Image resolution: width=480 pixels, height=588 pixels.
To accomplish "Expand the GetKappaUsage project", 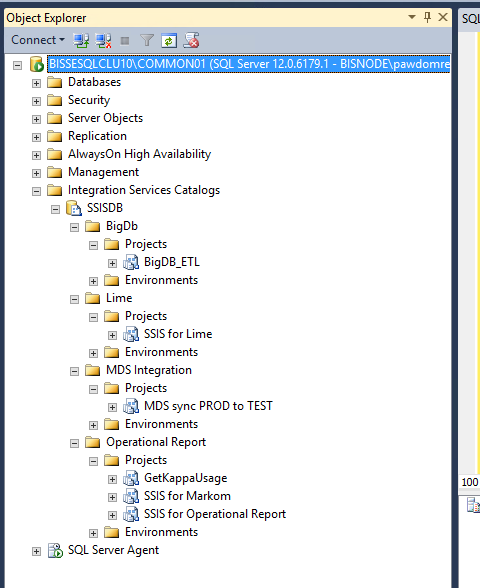I will [x=112, y=479].
